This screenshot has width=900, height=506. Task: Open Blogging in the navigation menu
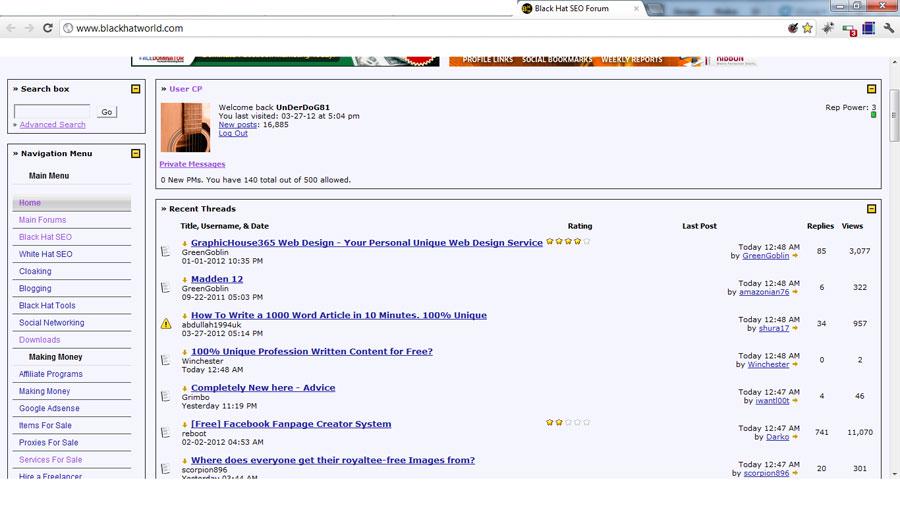point(35,289)
